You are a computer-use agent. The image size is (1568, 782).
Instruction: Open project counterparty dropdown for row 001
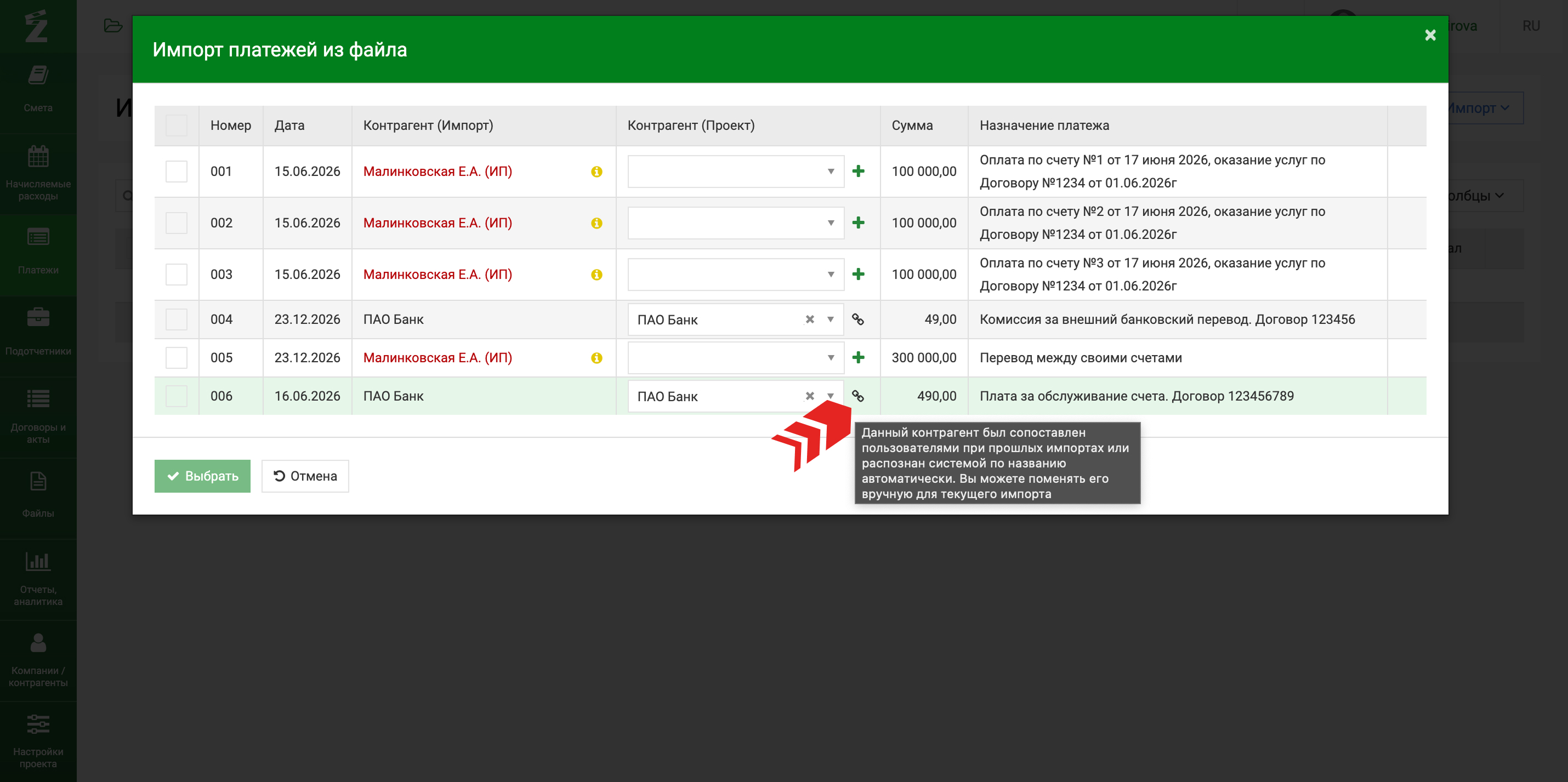tap(735, 172)
